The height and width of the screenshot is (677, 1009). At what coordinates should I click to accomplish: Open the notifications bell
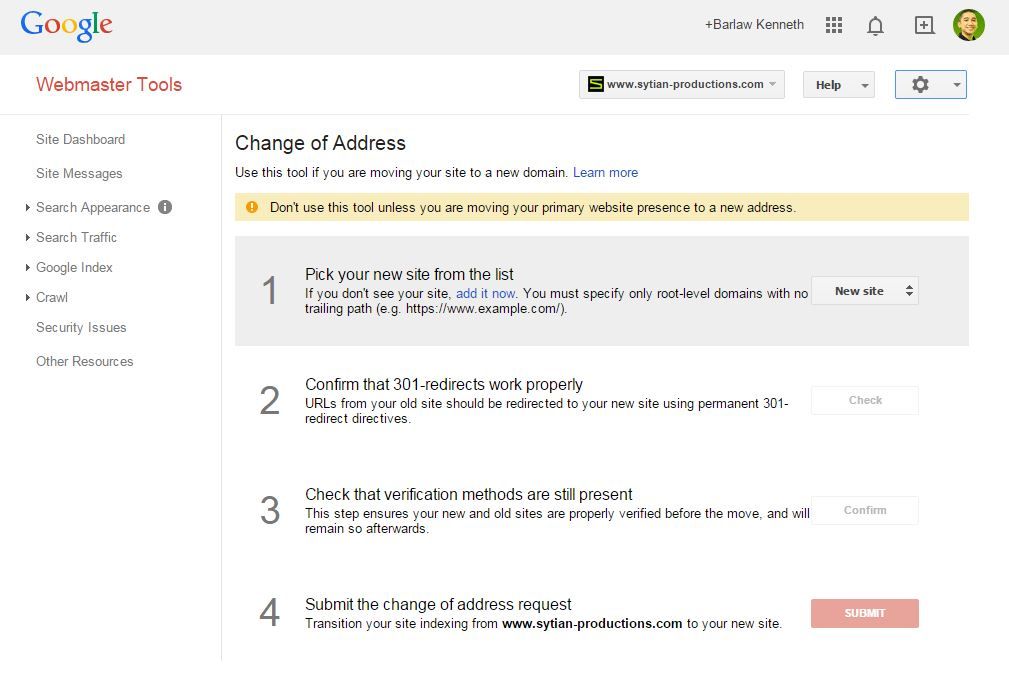875,26
